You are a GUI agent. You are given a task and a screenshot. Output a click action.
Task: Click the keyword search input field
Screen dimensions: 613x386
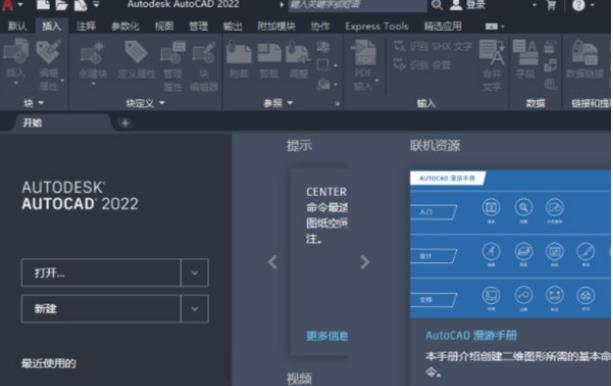[357, 5]
